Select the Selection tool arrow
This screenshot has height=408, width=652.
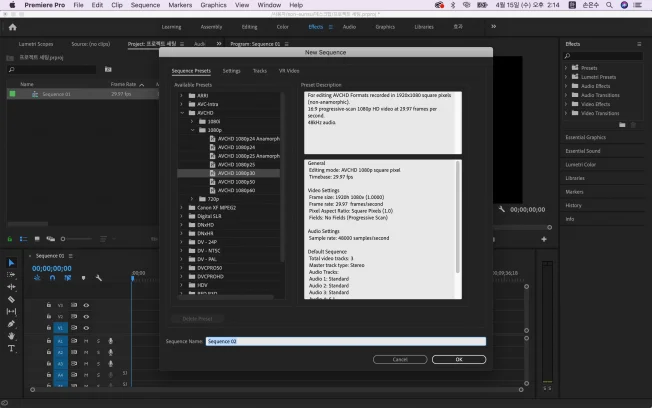pyautogui.click(x=11, y=263)
